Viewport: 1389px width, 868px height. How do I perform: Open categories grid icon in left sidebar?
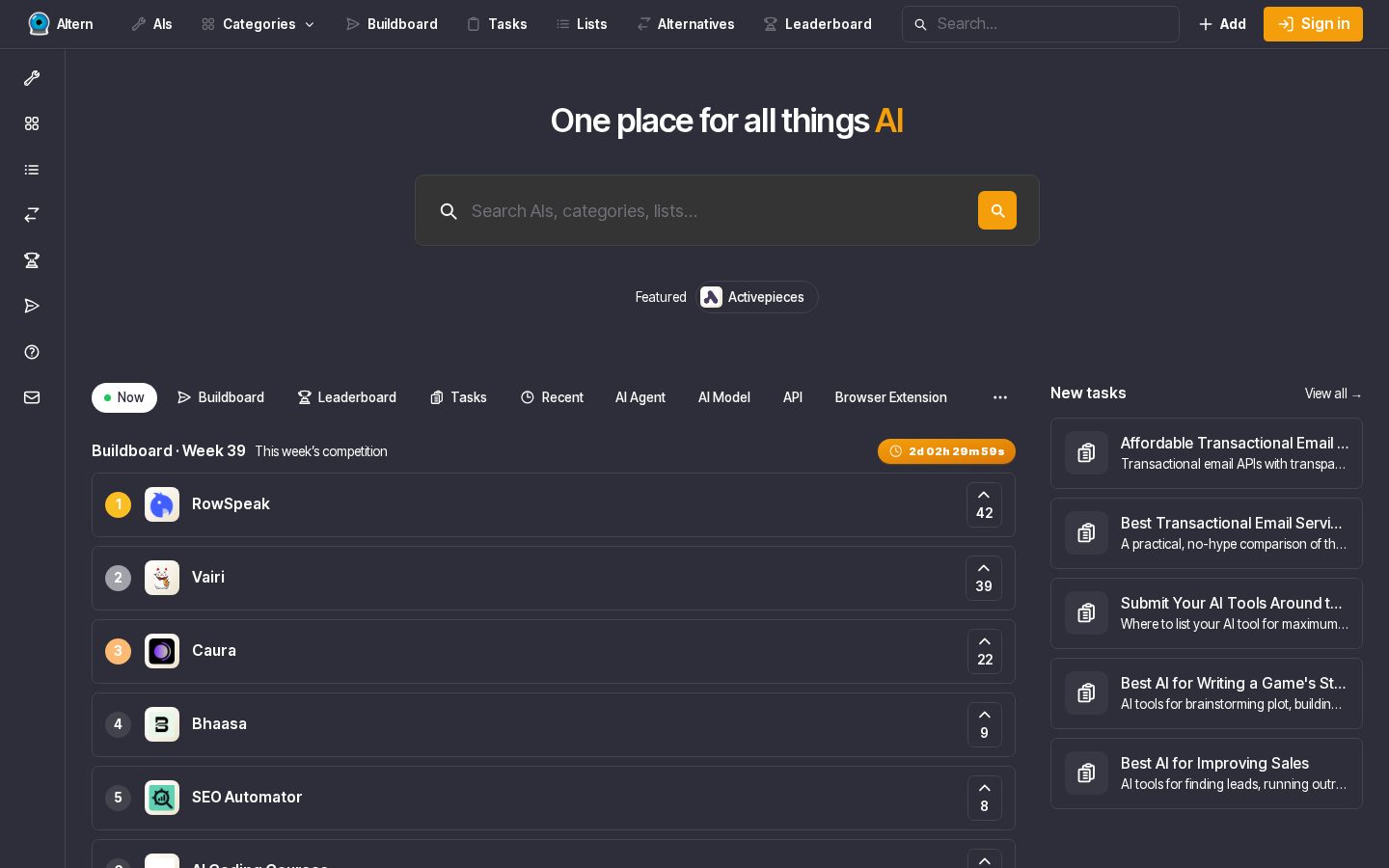(32, 123)
